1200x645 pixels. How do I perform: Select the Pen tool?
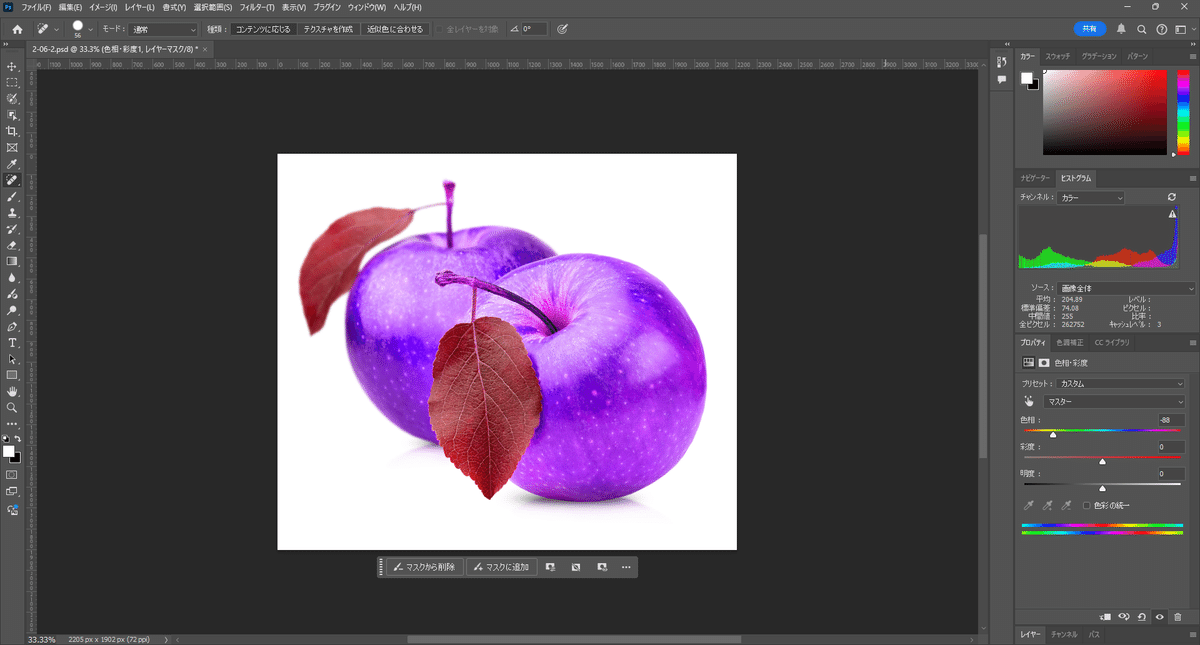pos(12,326)
